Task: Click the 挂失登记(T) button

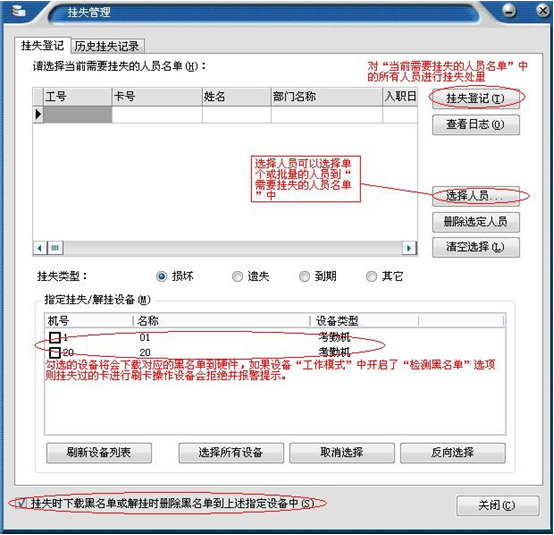Action: click(476, 98)
